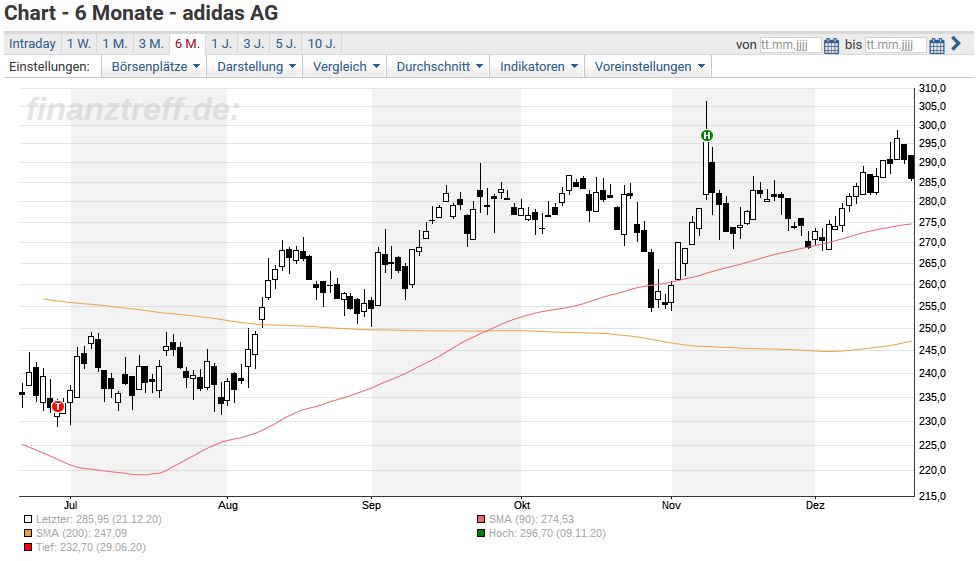The image size is (980, 561).
Task: Select the 1 W. timeframe tab
Action: click(x=79, y=44)
